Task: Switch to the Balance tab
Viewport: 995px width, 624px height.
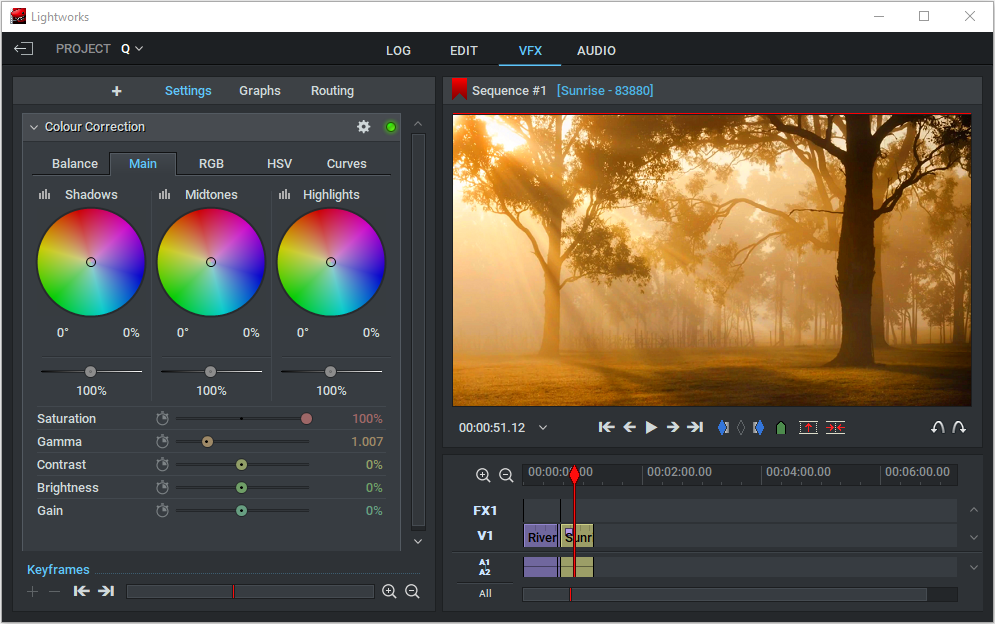Action: (x=75, y=164)
